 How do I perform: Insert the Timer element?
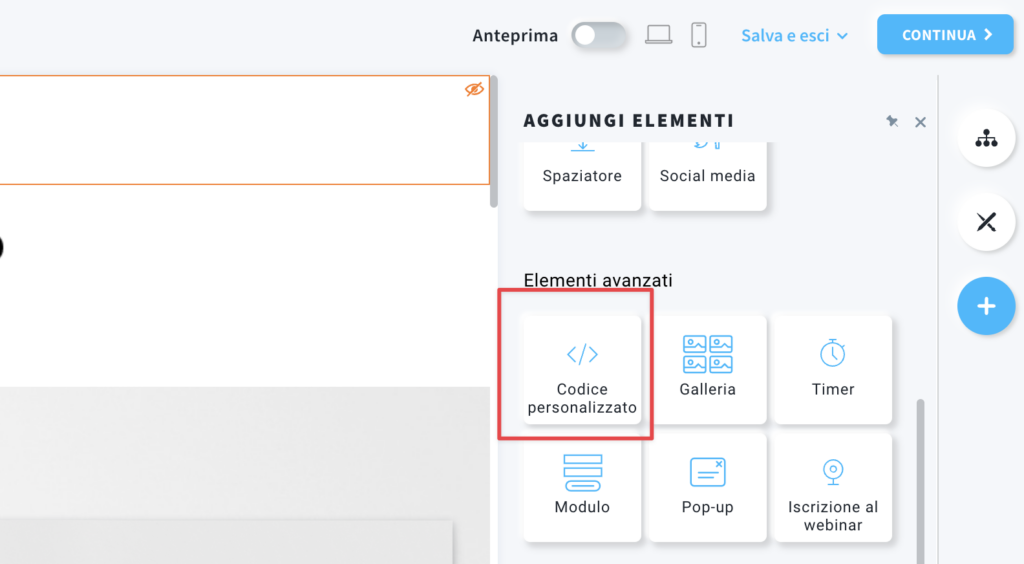click(833, 370)
